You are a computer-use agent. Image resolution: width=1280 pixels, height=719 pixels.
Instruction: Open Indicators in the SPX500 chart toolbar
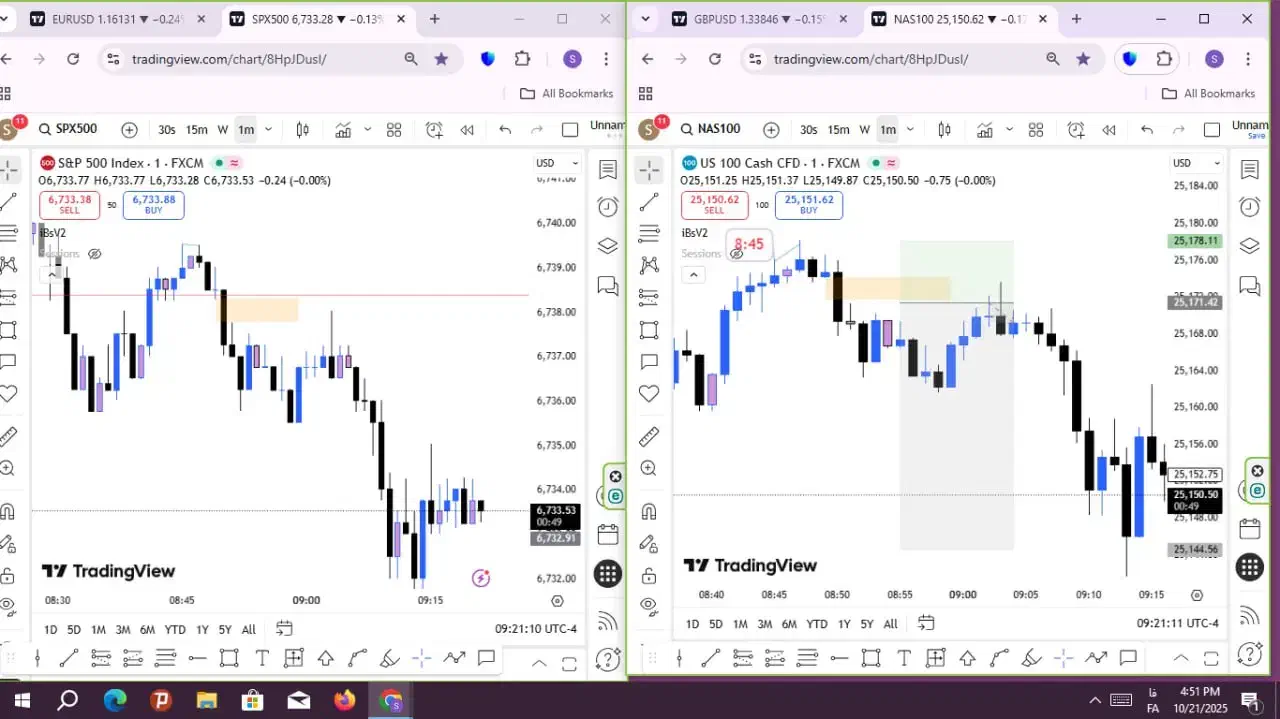tap(343, 130)
